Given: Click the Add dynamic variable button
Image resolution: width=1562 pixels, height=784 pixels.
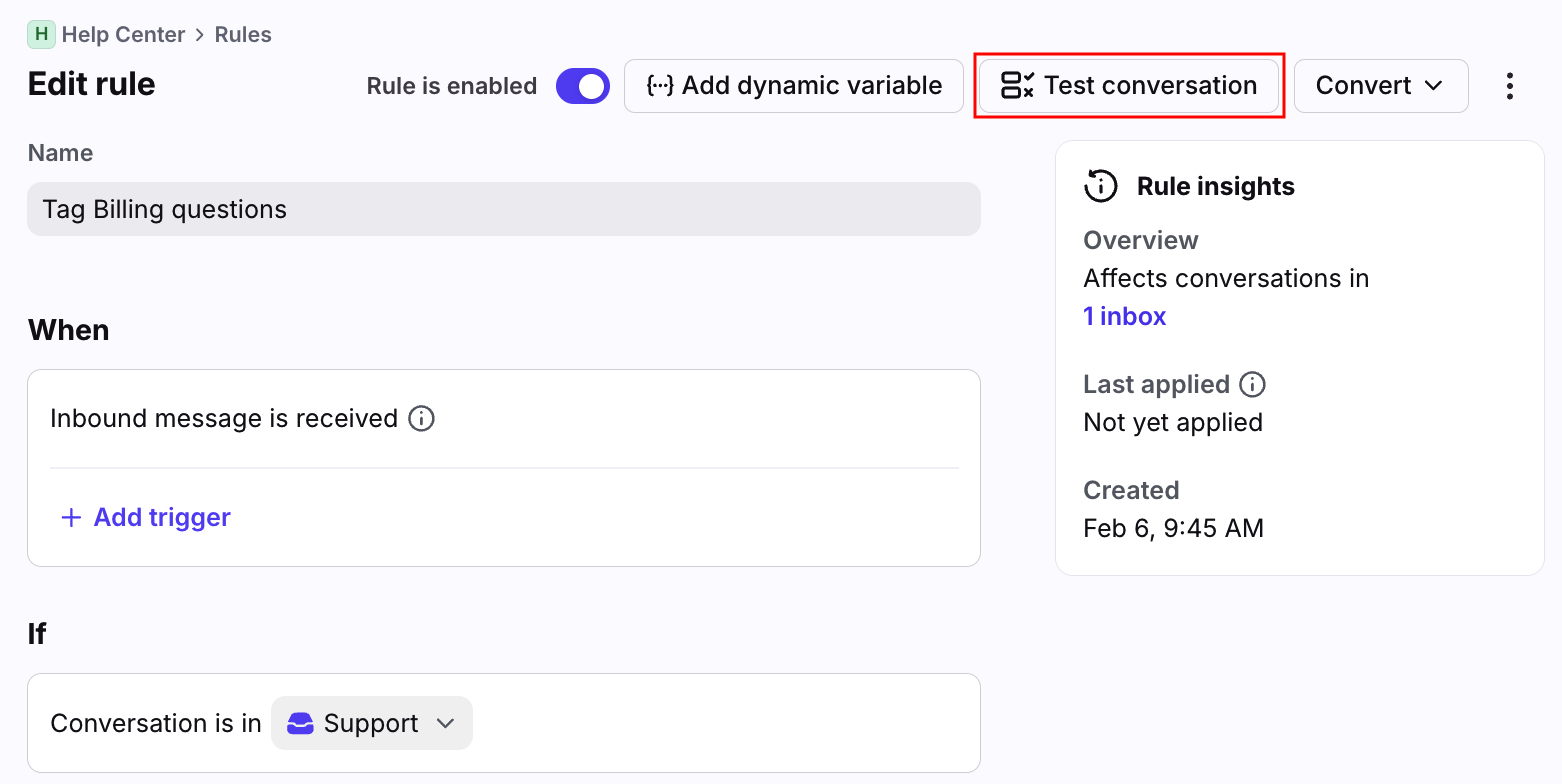Looking at the screenshot, I should [794, 86].
